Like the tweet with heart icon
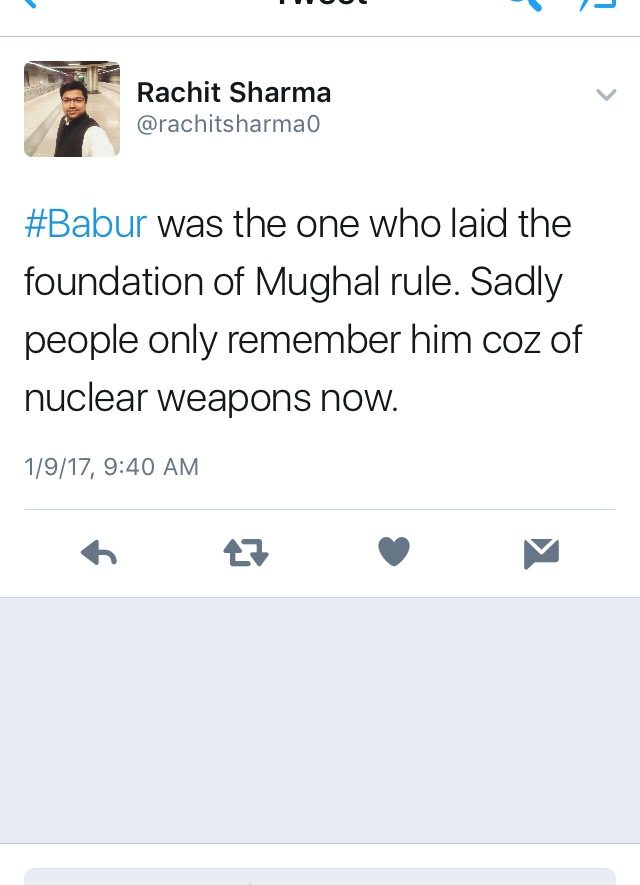Viewport: 640px width, 885px height. [394, 551]
